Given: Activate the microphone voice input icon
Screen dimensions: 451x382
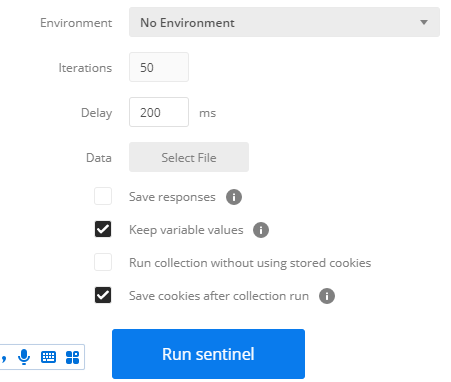Looking at the screenshot, I should (x=24, y=357).
